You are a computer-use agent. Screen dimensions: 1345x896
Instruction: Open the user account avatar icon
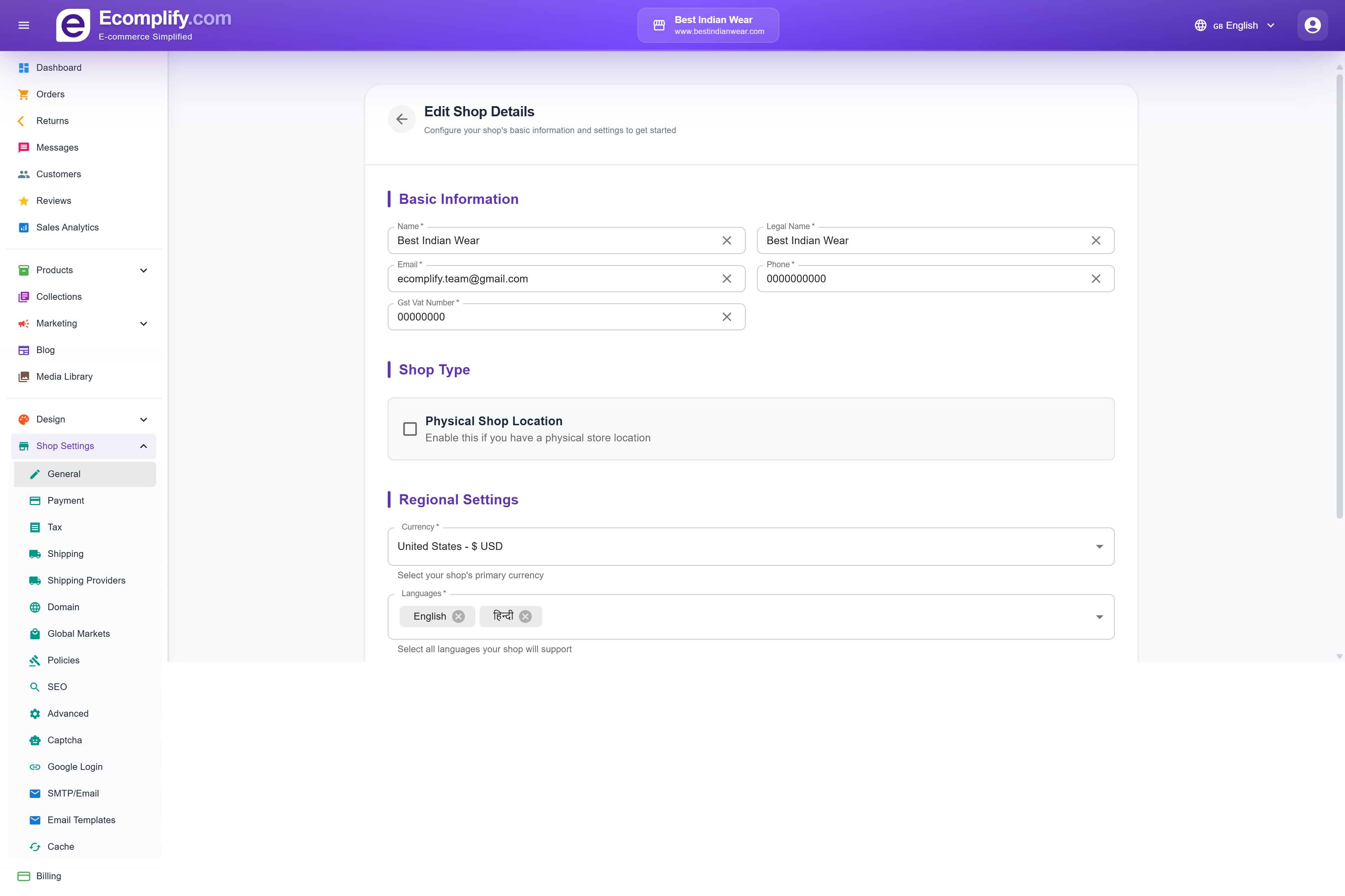coord(1312,25)
